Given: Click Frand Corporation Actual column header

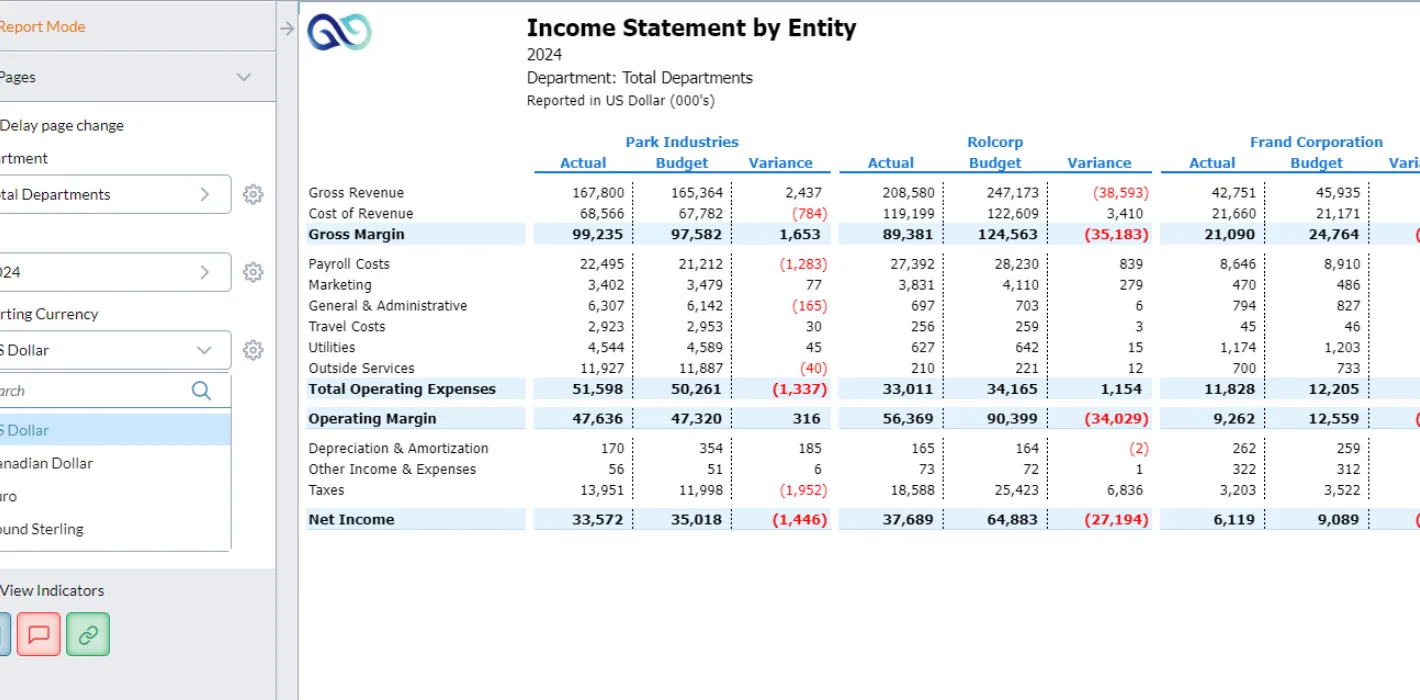Looking at the screenshot, I should (1212, 163).
